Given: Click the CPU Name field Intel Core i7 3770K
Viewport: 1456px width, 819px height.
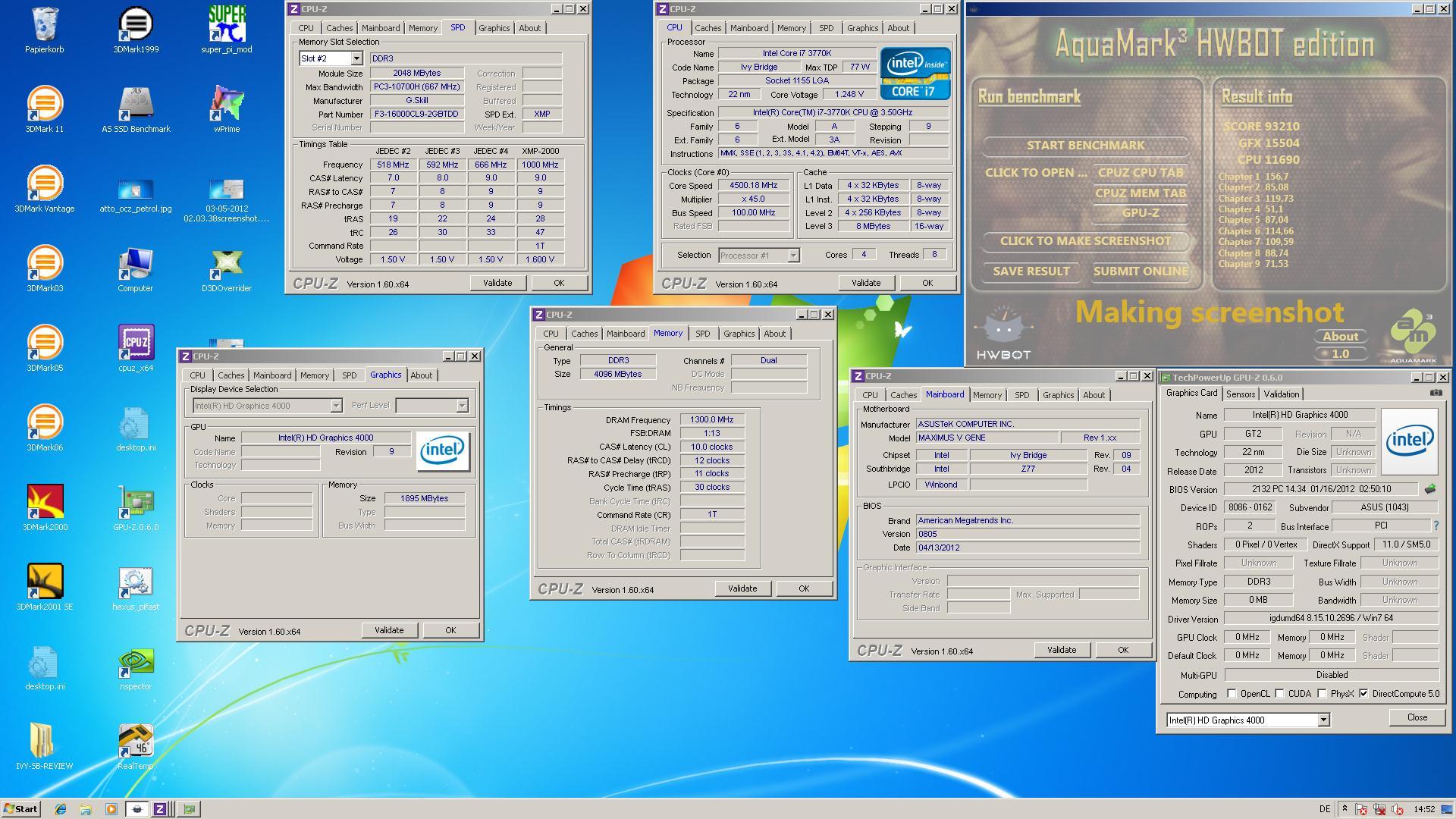Looking at the screenshot, I should pyautogui.click(x=796, y=53).
